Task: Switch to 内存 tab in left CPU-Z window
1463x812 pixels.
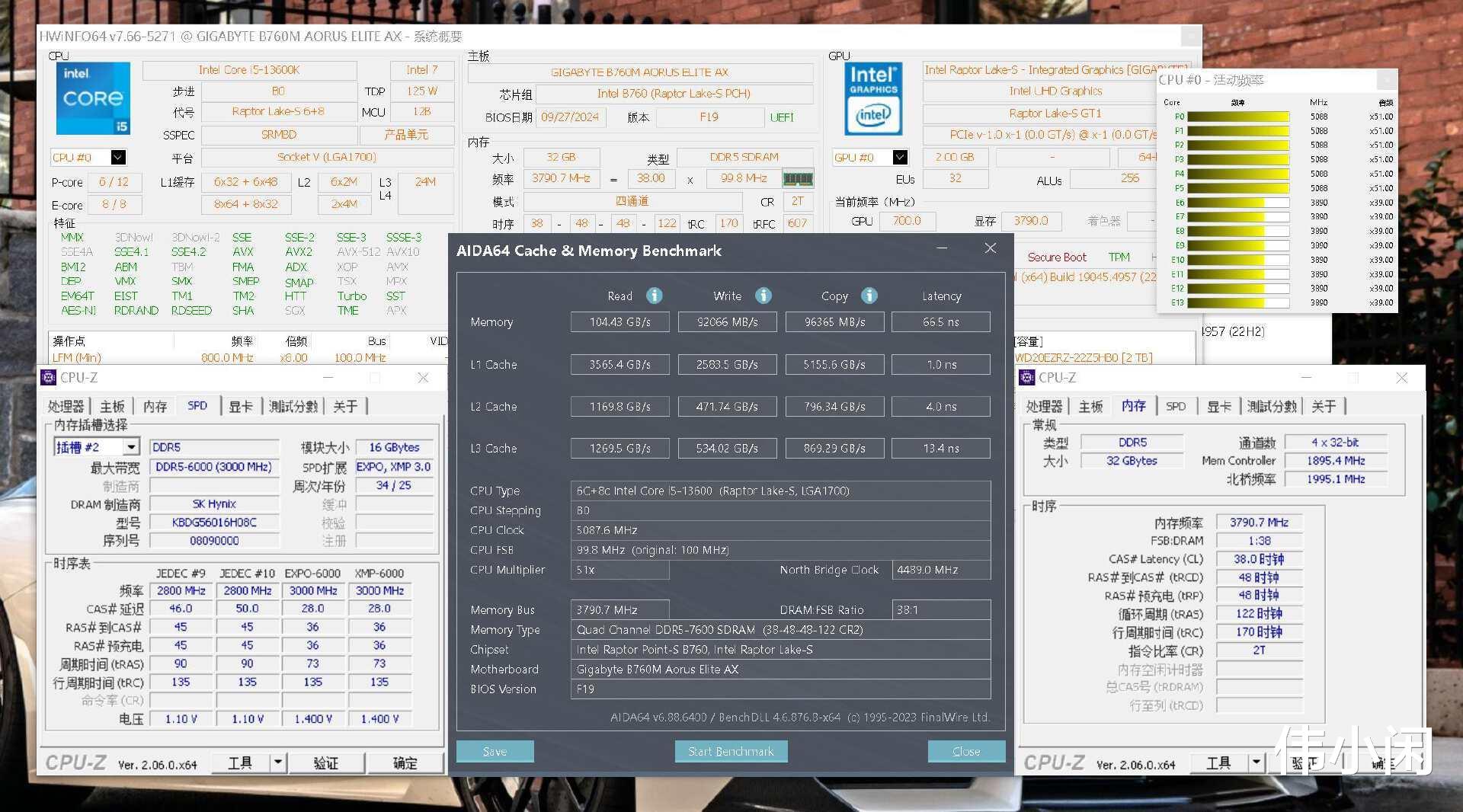Action: (x=155, y=406)
